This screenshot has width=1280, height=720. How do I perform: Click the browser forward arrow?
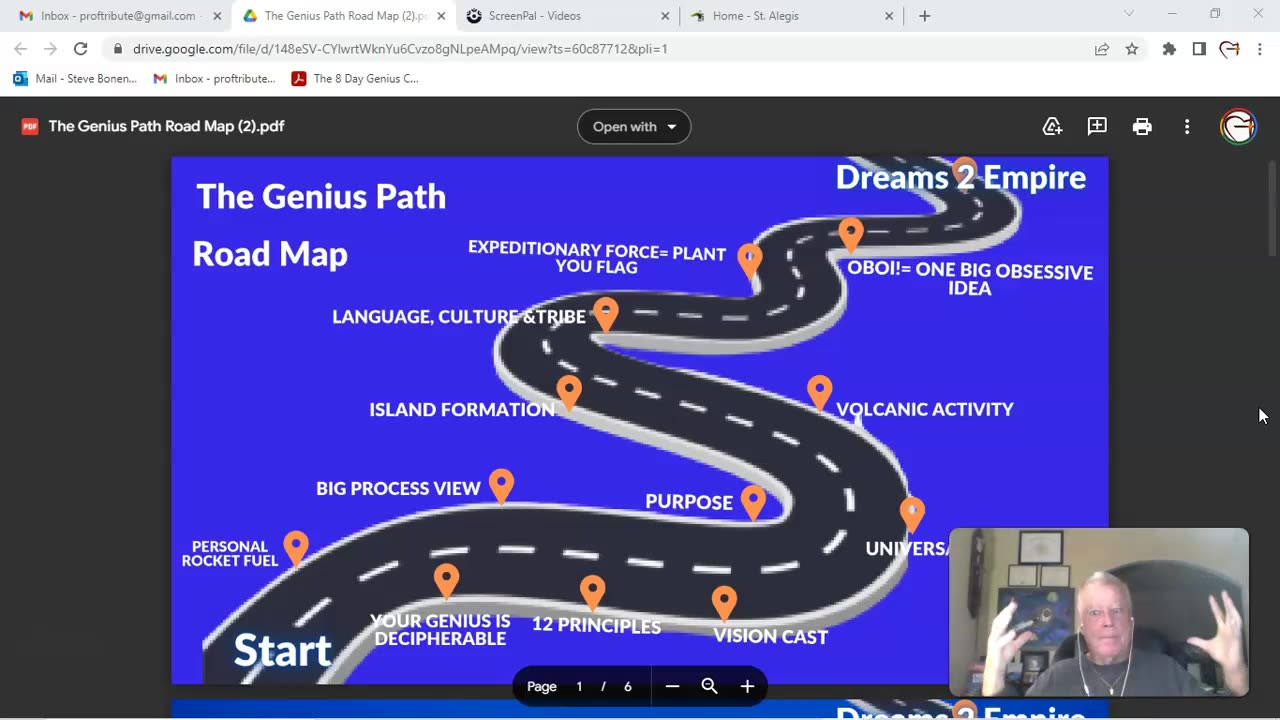(50, 48)
